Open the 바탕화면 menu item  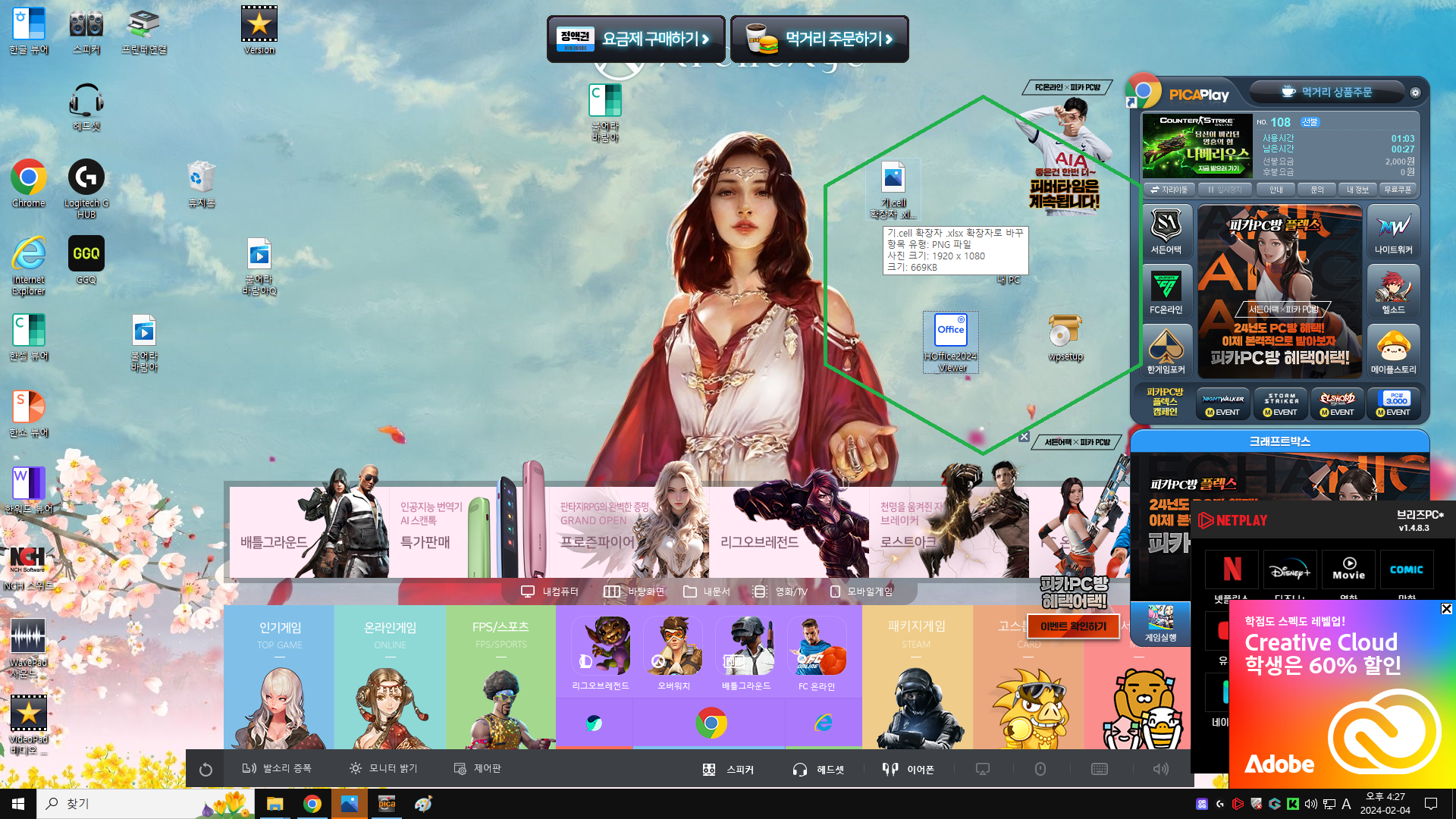(634, 591)
